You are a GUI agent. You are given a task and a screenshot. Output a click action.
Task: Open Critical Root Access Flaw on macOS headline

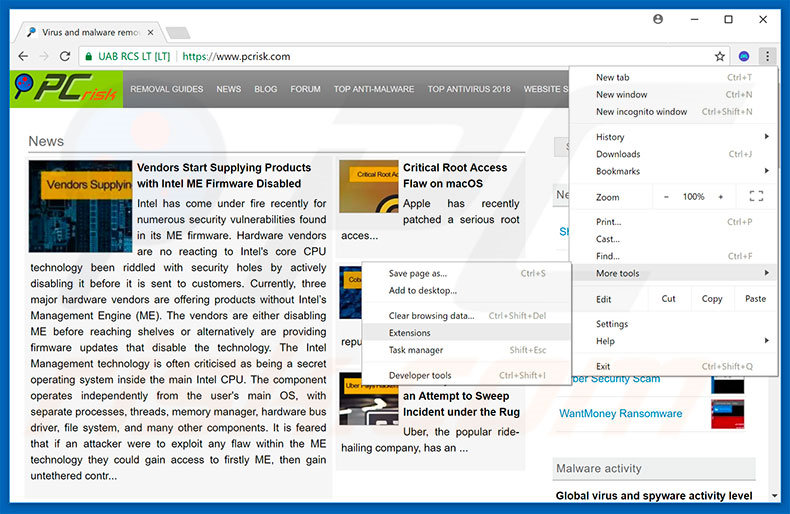[x=455, y=175]
